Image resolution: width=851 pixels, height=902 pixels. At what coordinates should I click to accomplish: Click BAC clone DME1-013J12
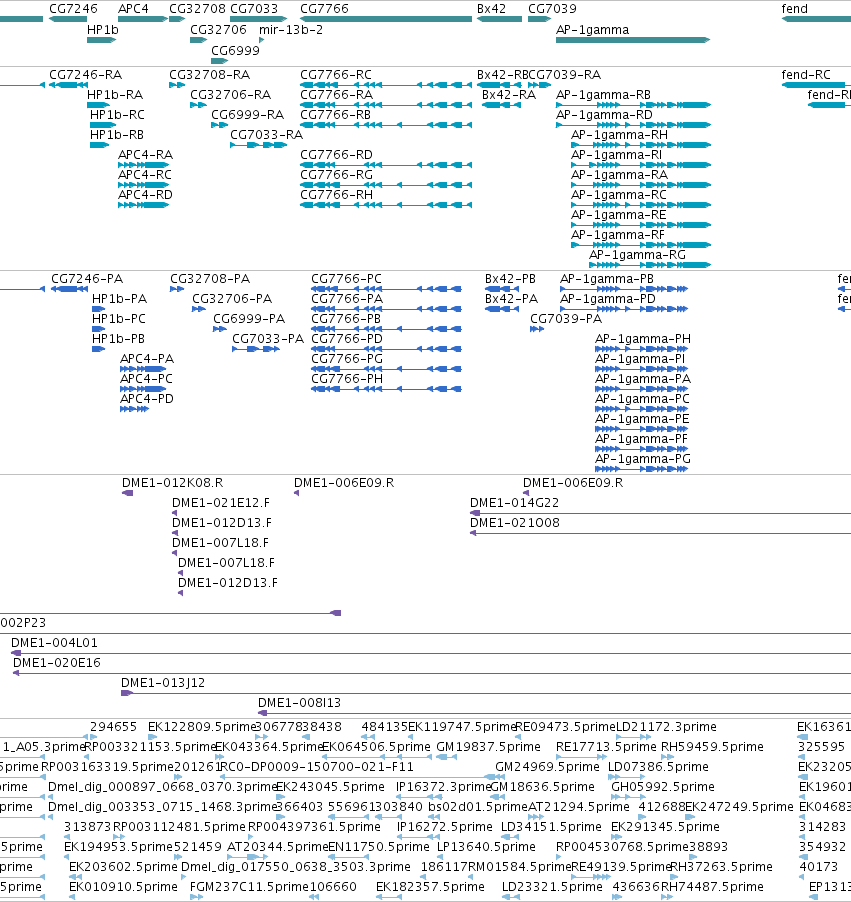pos(163,683)
